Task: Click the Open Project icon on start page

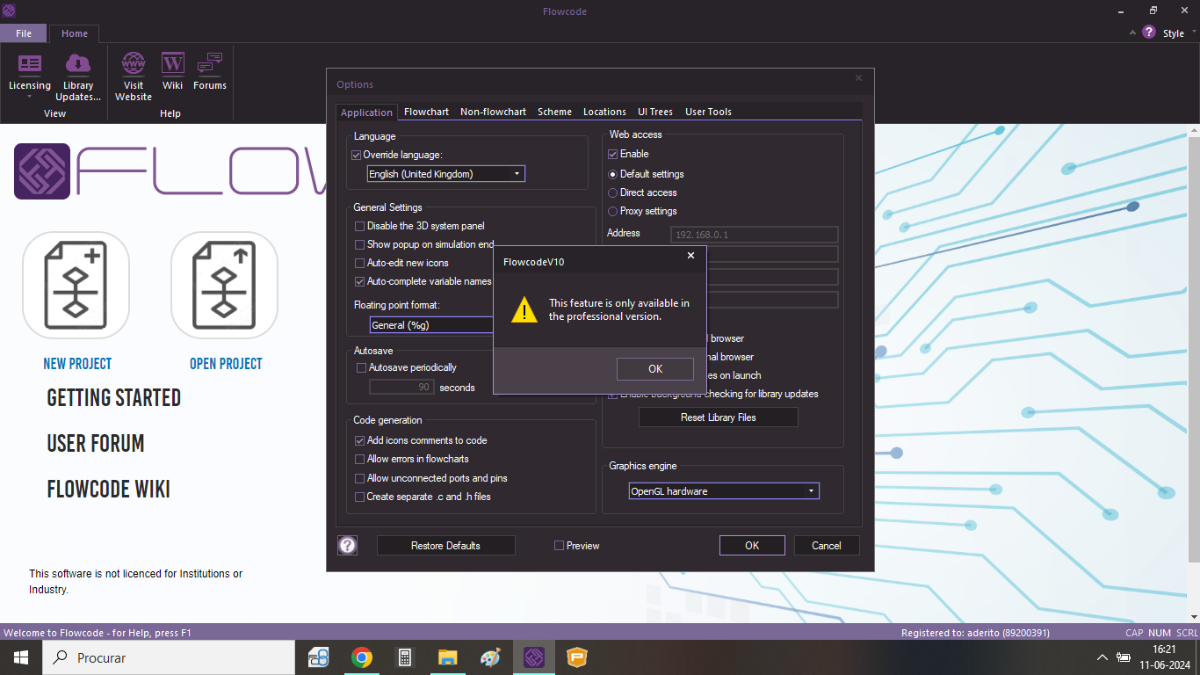Action: click(225, 285)
